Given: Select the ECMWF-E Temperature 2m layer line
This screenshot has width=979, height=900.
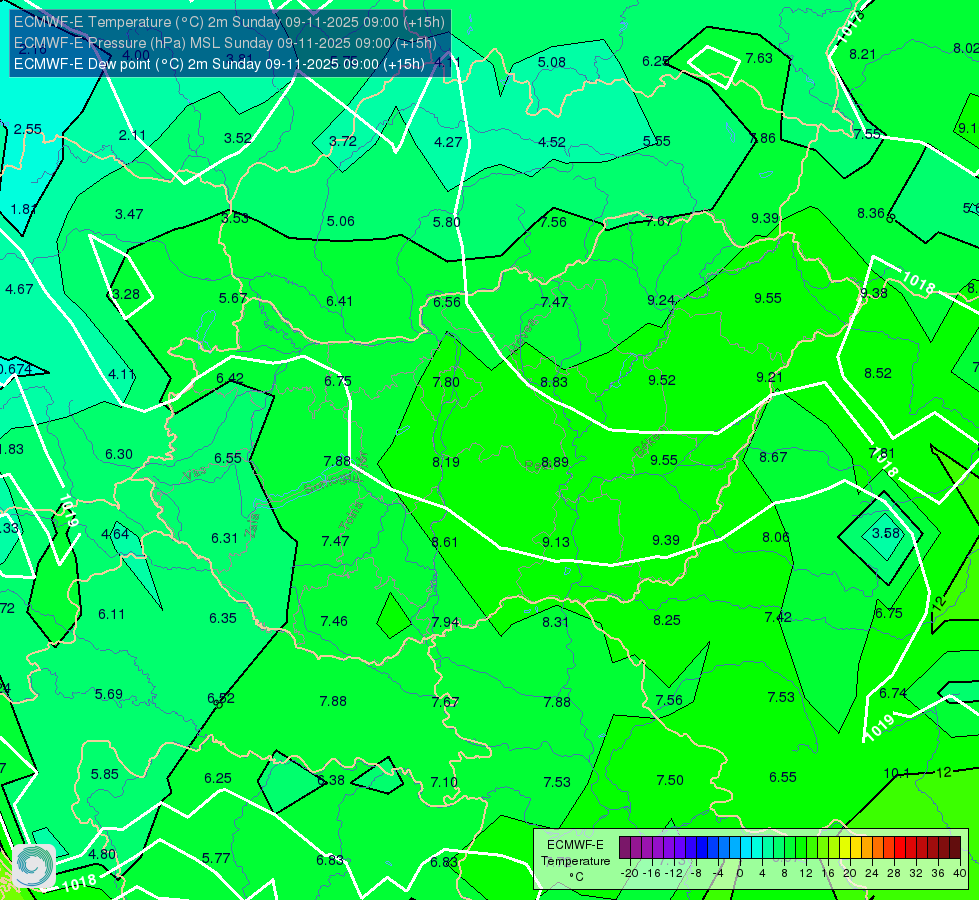Looking at the screenshot, I should click(x=229, y=22).
